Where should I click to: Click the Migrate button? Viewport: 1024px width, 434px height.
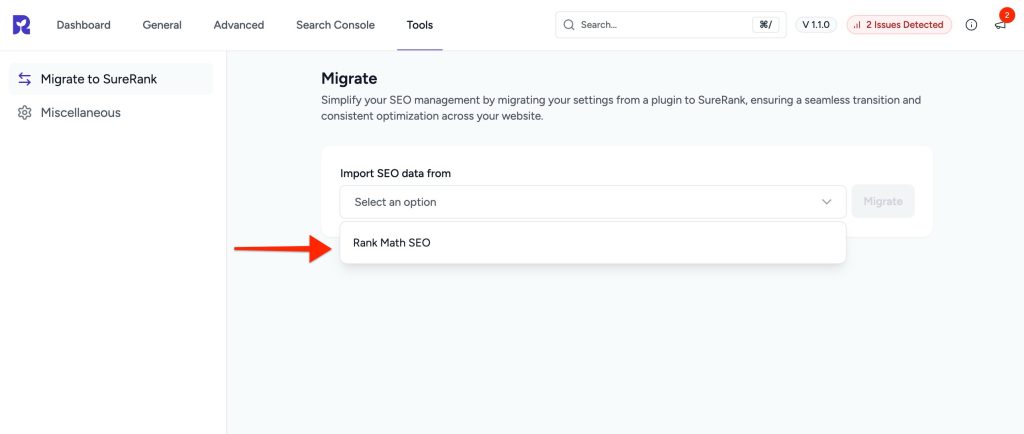[x=883, y=202]
